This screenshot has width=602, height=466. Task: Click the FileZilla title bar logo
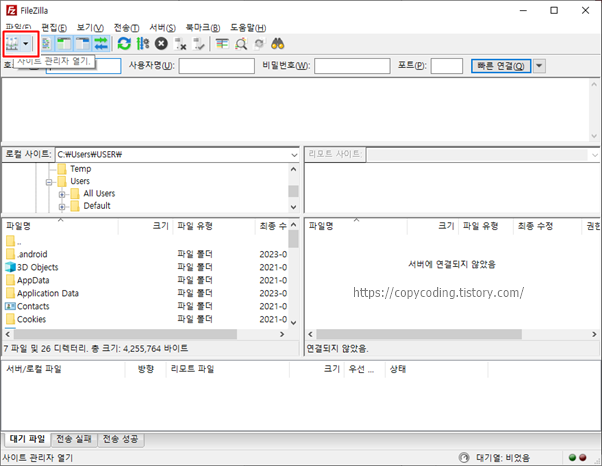[12, 10]
